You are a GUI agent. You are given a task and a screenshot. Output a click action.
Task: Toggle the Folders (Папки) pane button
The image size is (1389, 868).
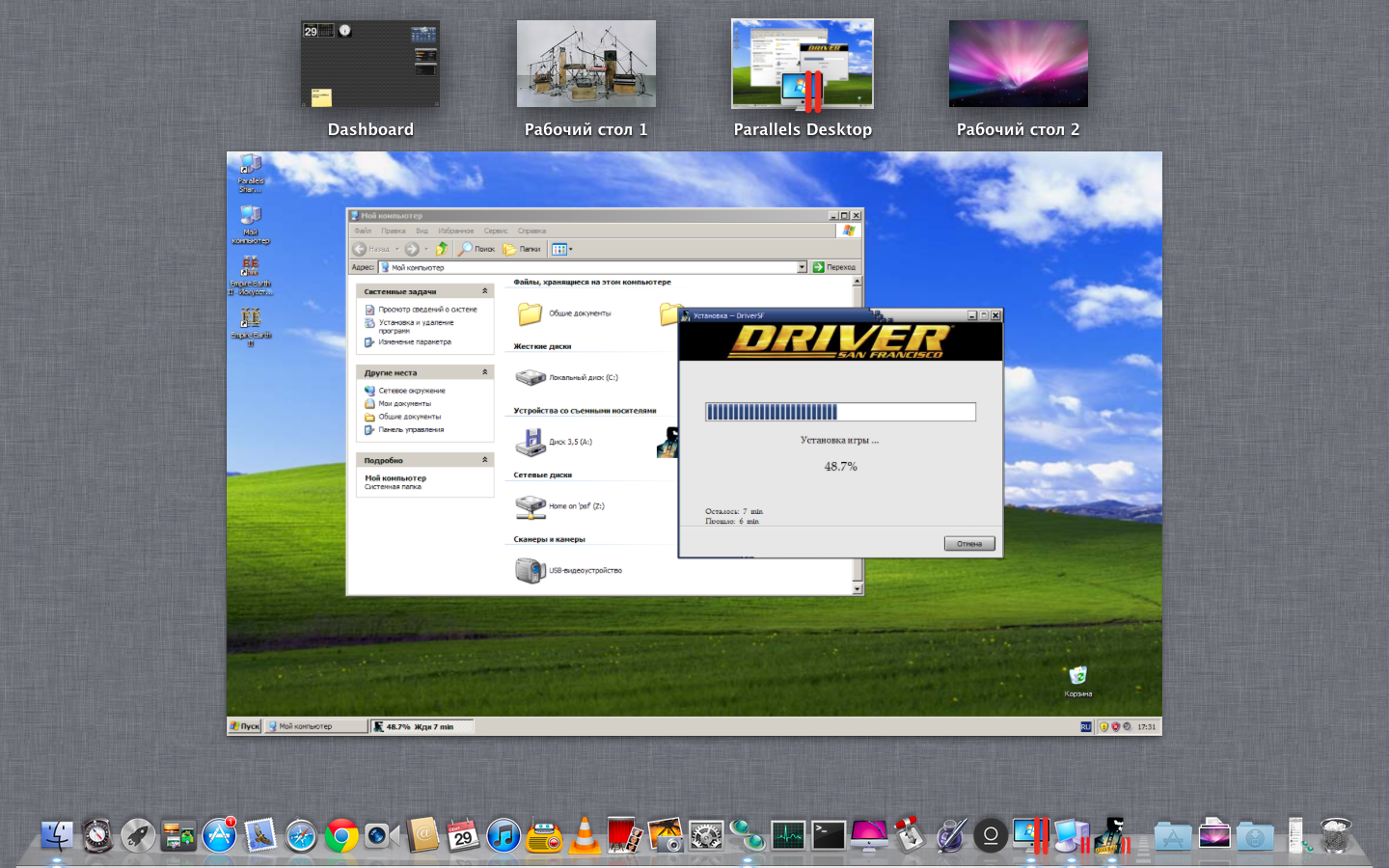[522, 249]
